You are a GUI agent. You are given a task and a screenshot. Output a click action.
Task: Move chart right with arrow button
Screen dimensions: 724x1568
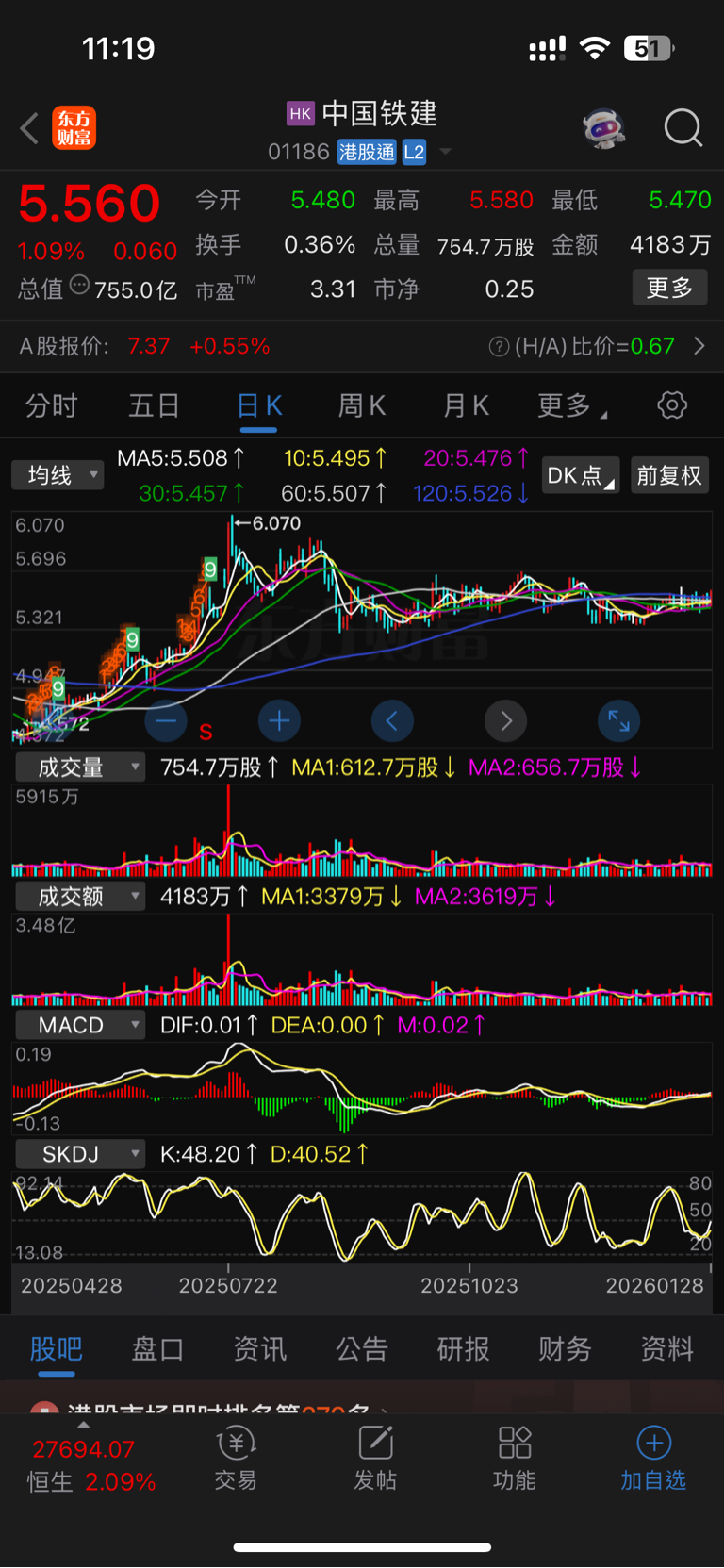(x=506, y=721)
